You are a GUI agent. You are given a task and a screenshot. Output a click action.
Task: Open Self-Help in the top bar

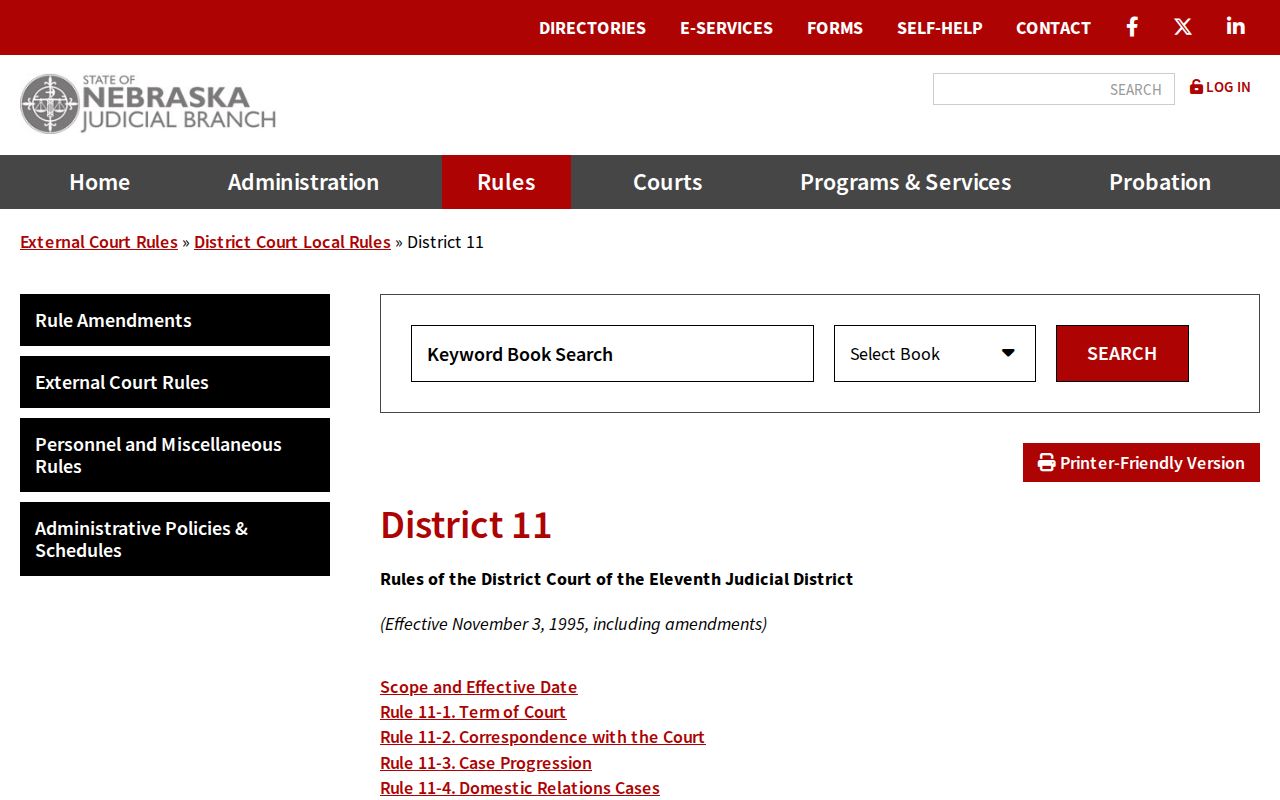click(940, 28)
